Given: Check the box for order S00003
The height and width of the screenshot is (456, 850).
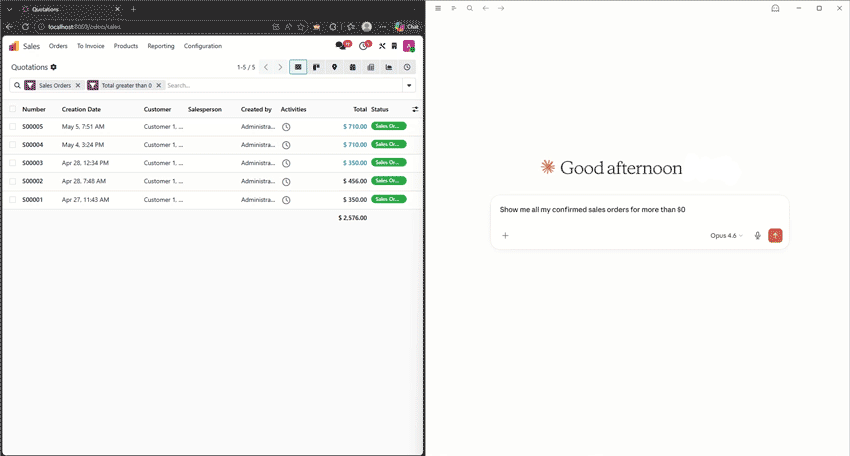Looking at the screenshot, I should tap(12, 163).
